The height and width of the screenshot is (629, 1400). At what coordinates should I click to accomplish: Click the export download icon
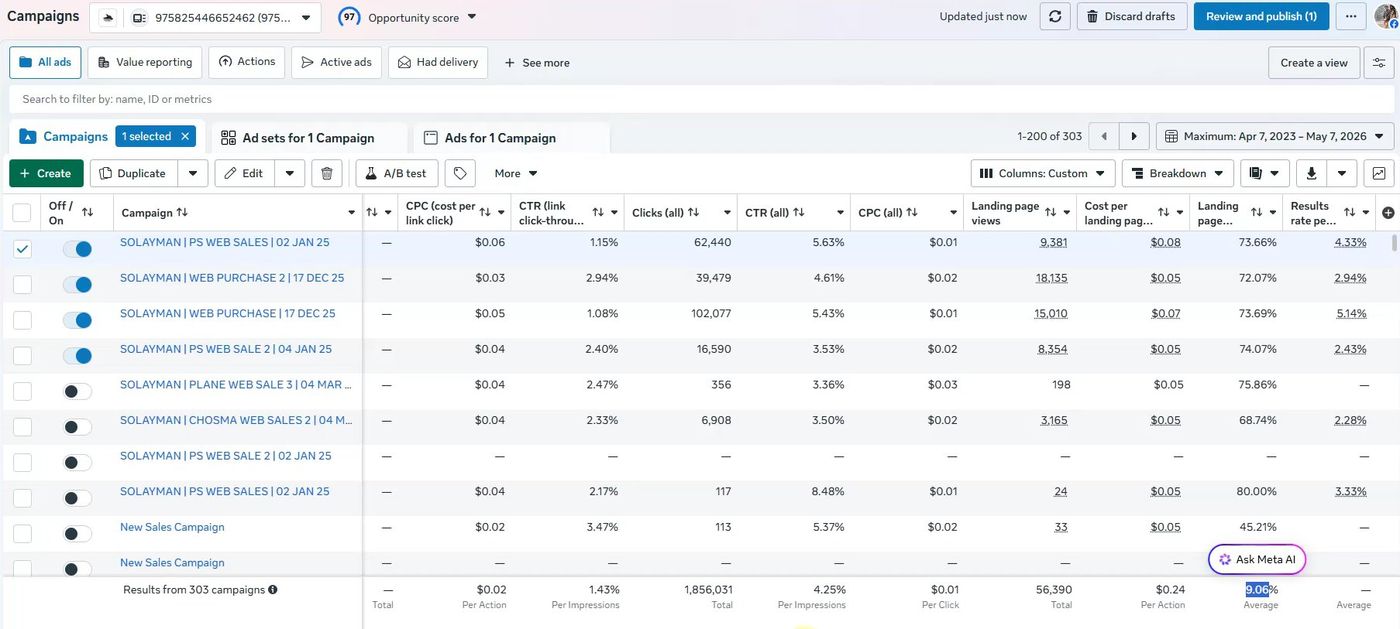coord(1312,173)
